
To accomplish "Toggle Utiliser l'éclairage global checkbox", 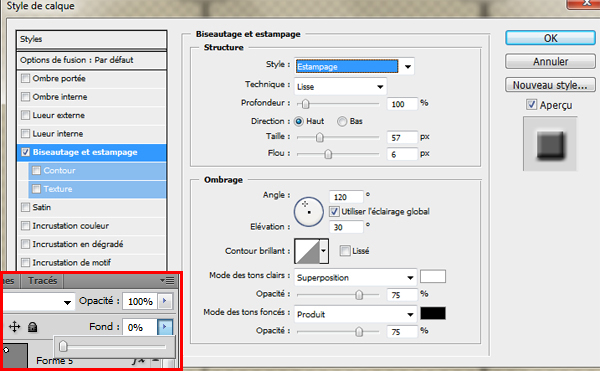I will 334,212.
